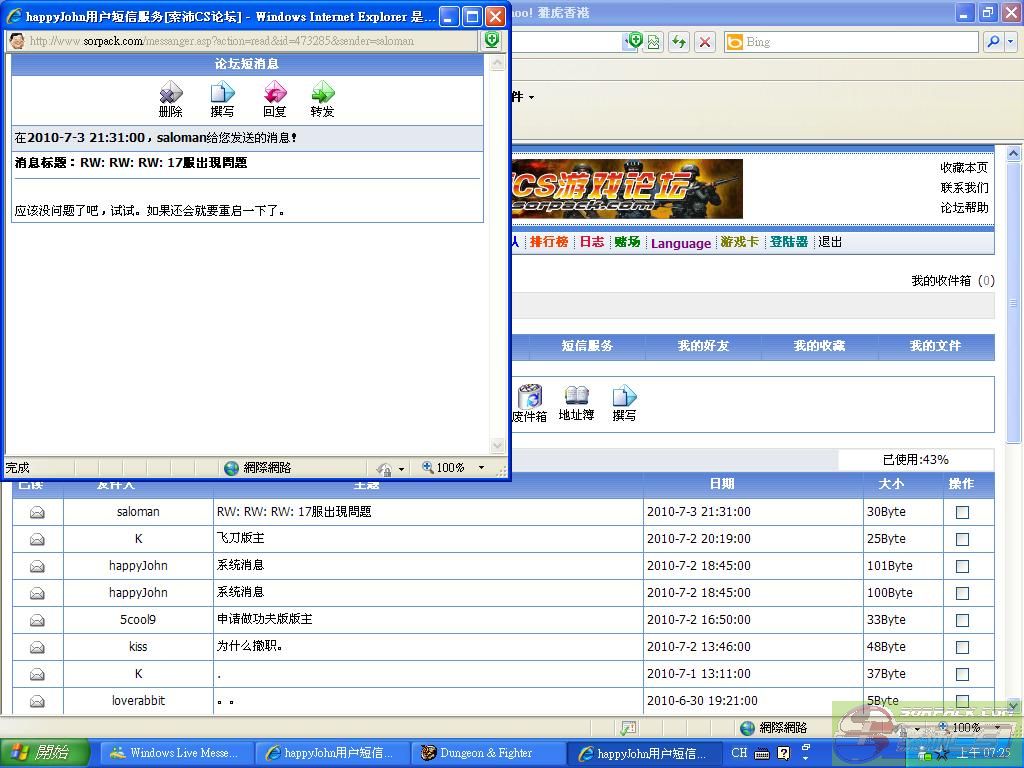Tick checkbox for 飞刀版主 message row
The image size is (1024, 768).
pyautogui.click(x=962, y=539)
